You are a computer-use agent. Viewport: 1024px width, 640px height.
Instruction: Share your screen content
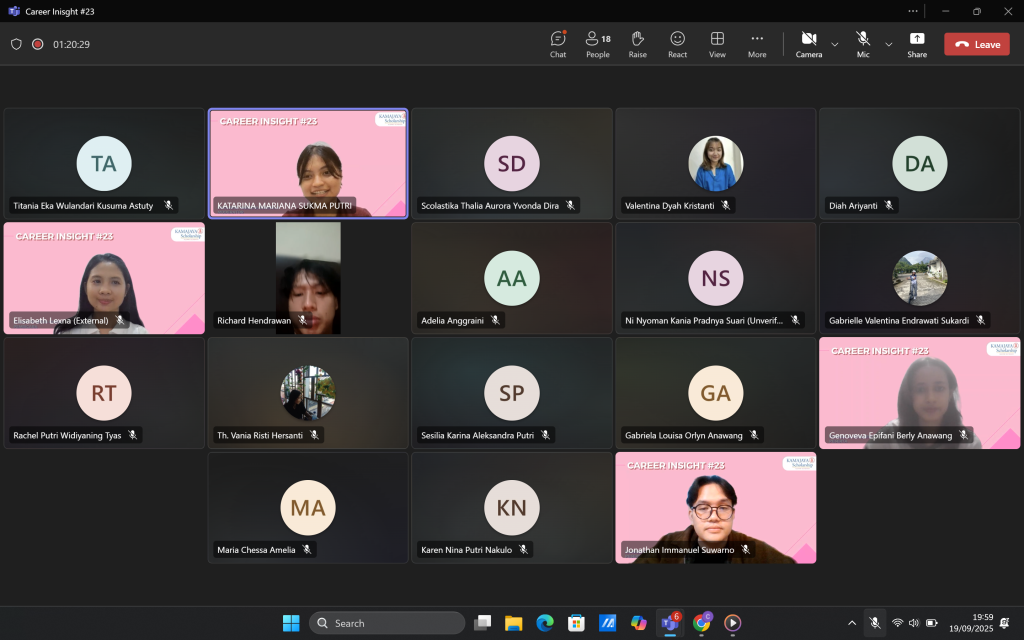click(x=917, y=44)
